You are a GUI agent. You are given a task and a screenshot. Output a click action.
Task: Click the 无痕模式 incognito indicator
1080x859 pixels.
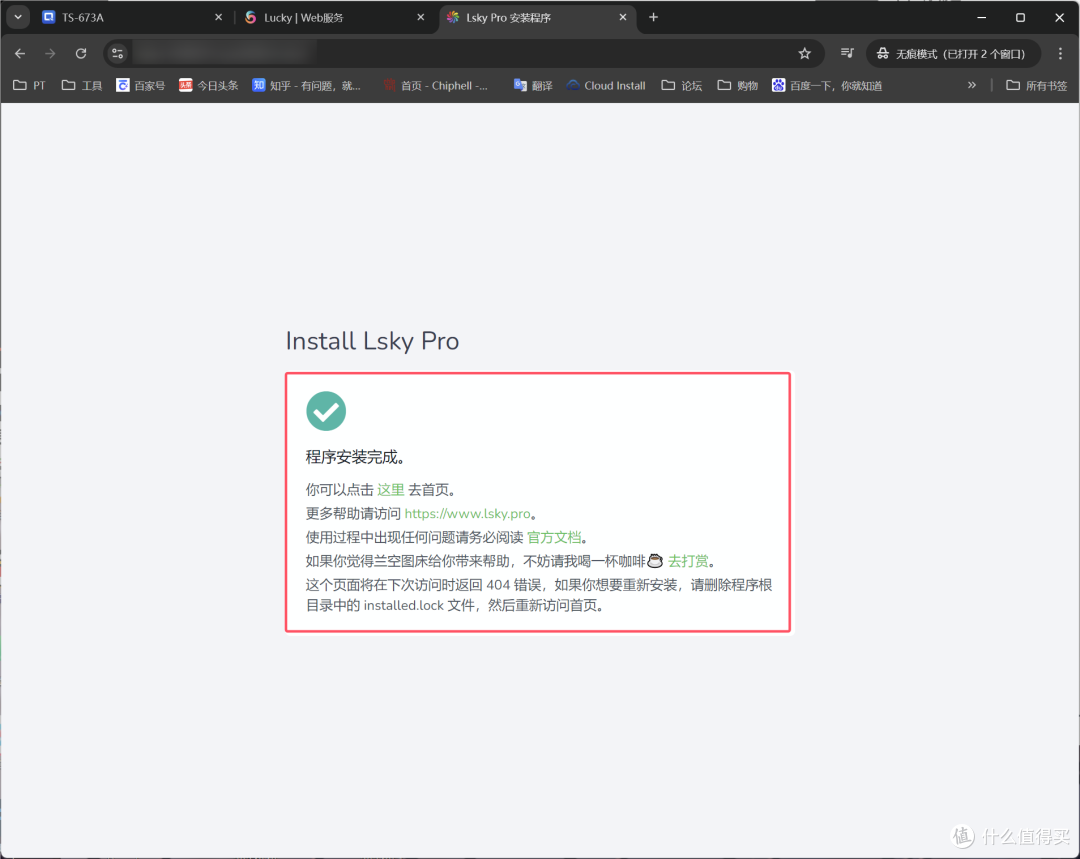tap(953, 53)
